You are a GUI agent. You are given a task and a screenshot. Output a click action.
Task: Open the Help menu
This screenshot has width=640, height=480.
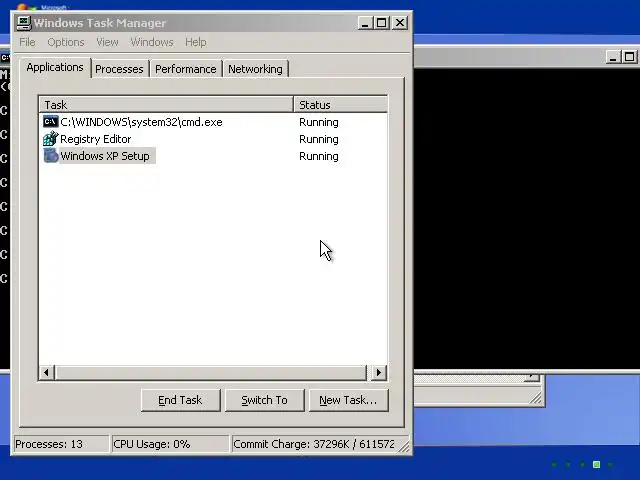pos(196,42)
